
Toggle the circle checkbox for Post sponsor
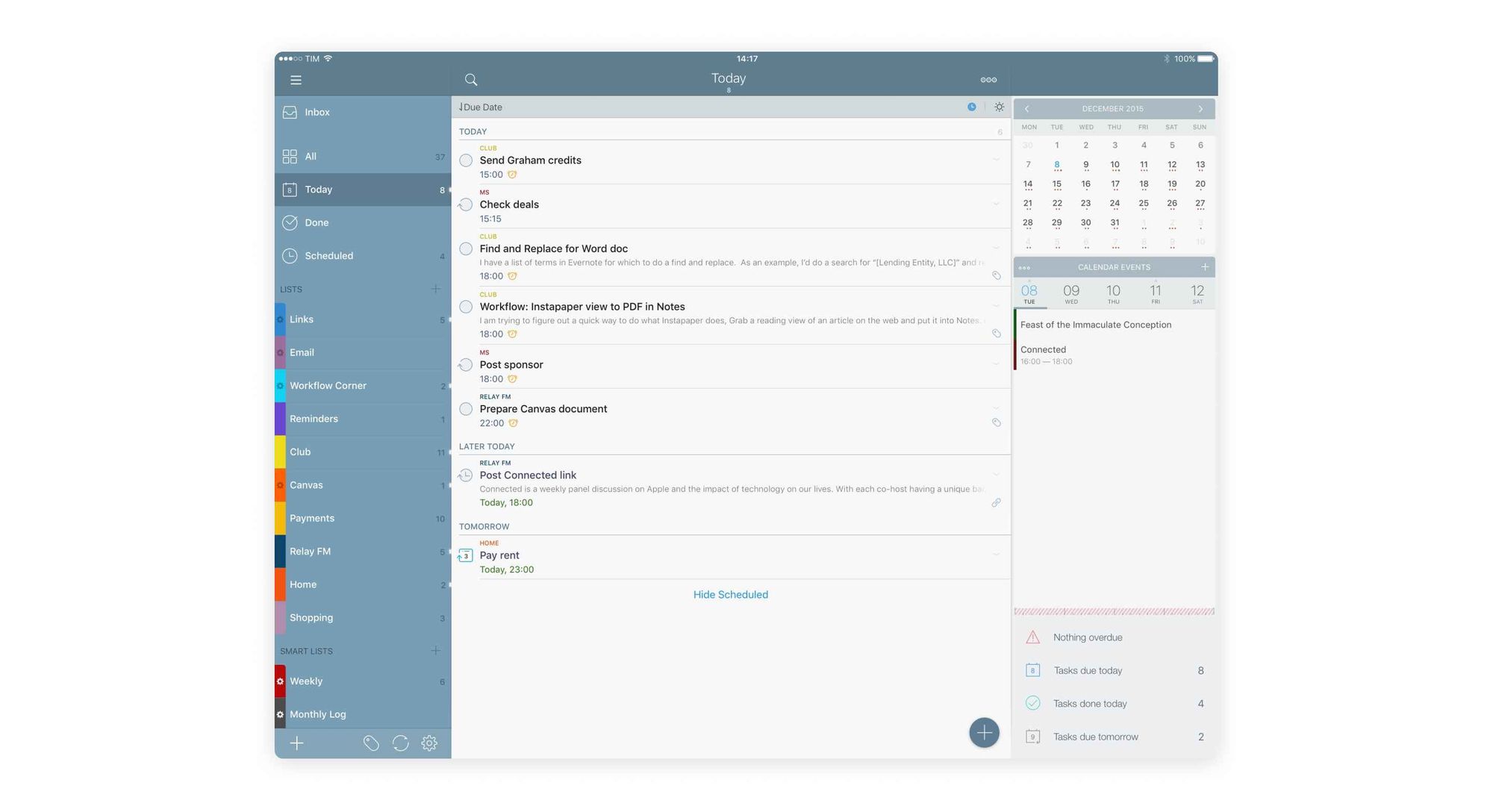[464, 364]
